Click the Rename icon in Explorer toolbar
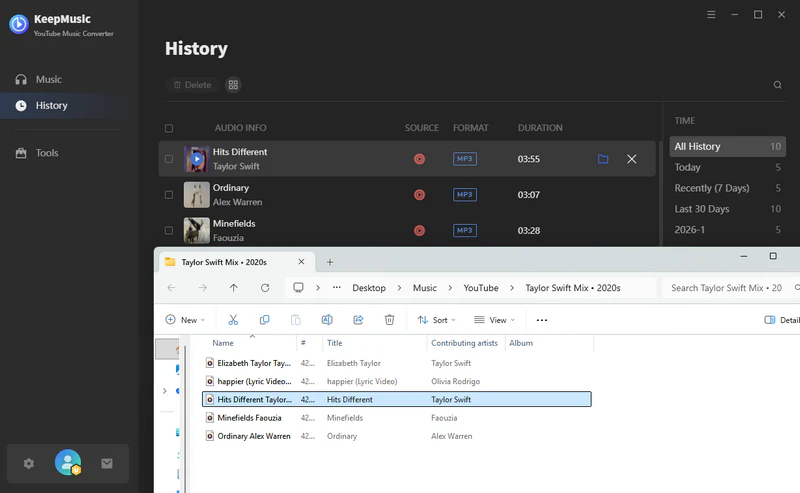The width and height of the screenshot is (800, 493). 327,320
